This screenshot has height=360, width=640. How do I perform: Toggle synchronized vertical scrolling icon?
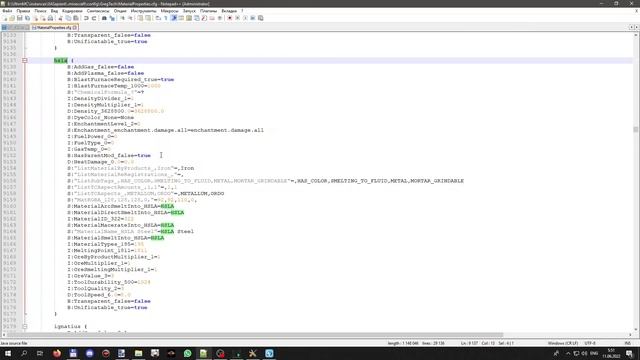(140, 18)
